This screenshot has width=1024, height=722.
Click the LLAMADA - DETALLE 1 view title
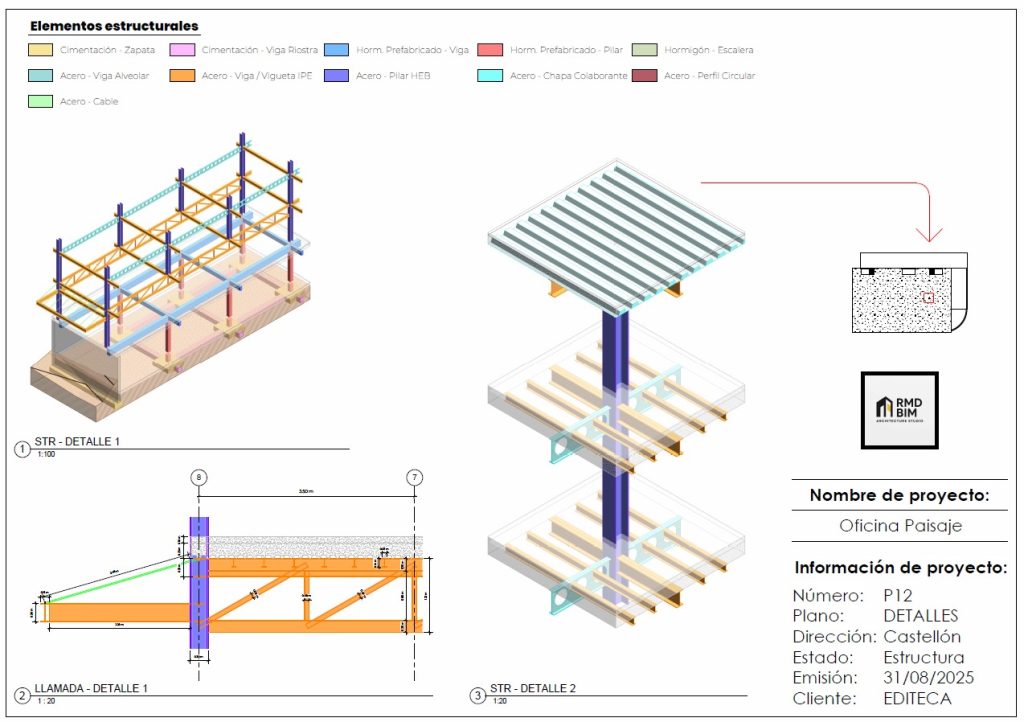(91, 688)
